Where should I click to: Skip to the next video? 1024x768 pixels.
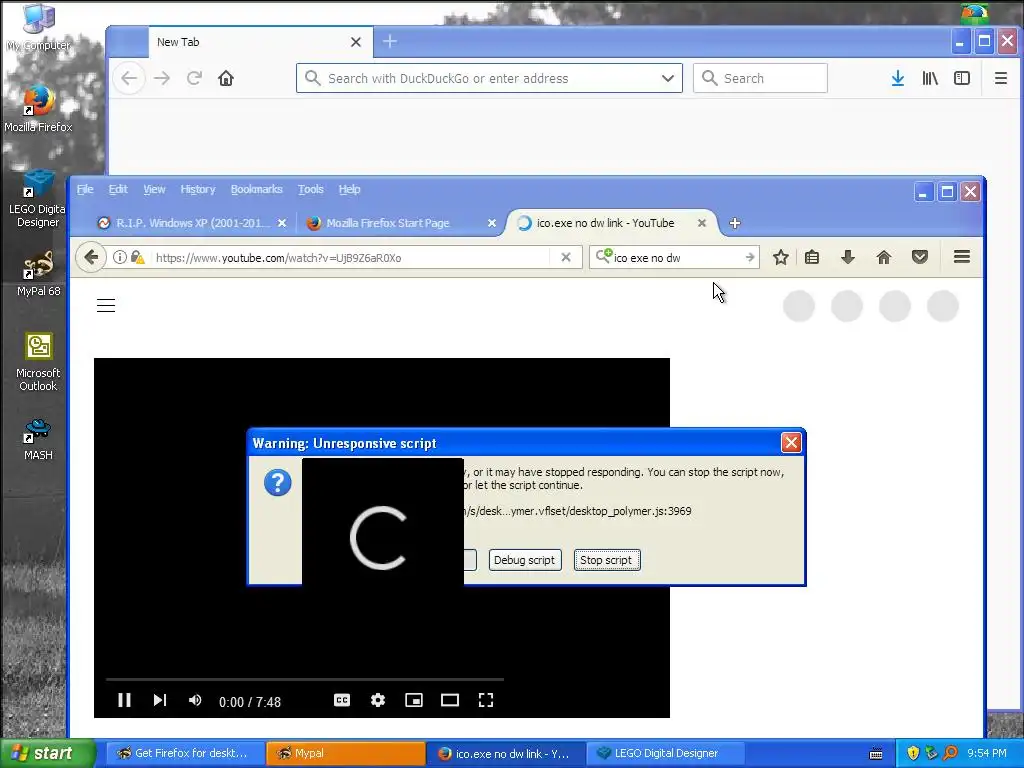(160, 700)
